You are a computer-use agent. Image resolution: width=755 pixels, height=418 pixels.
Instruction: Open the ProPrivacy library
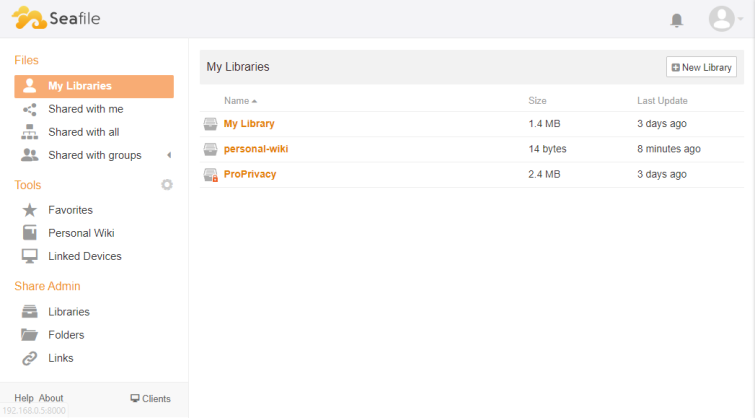click(250, 174)
